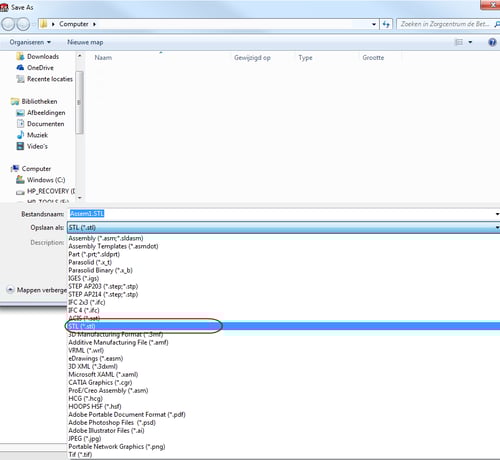Collapse folders with Mappen verbergen

pos(37,290)
